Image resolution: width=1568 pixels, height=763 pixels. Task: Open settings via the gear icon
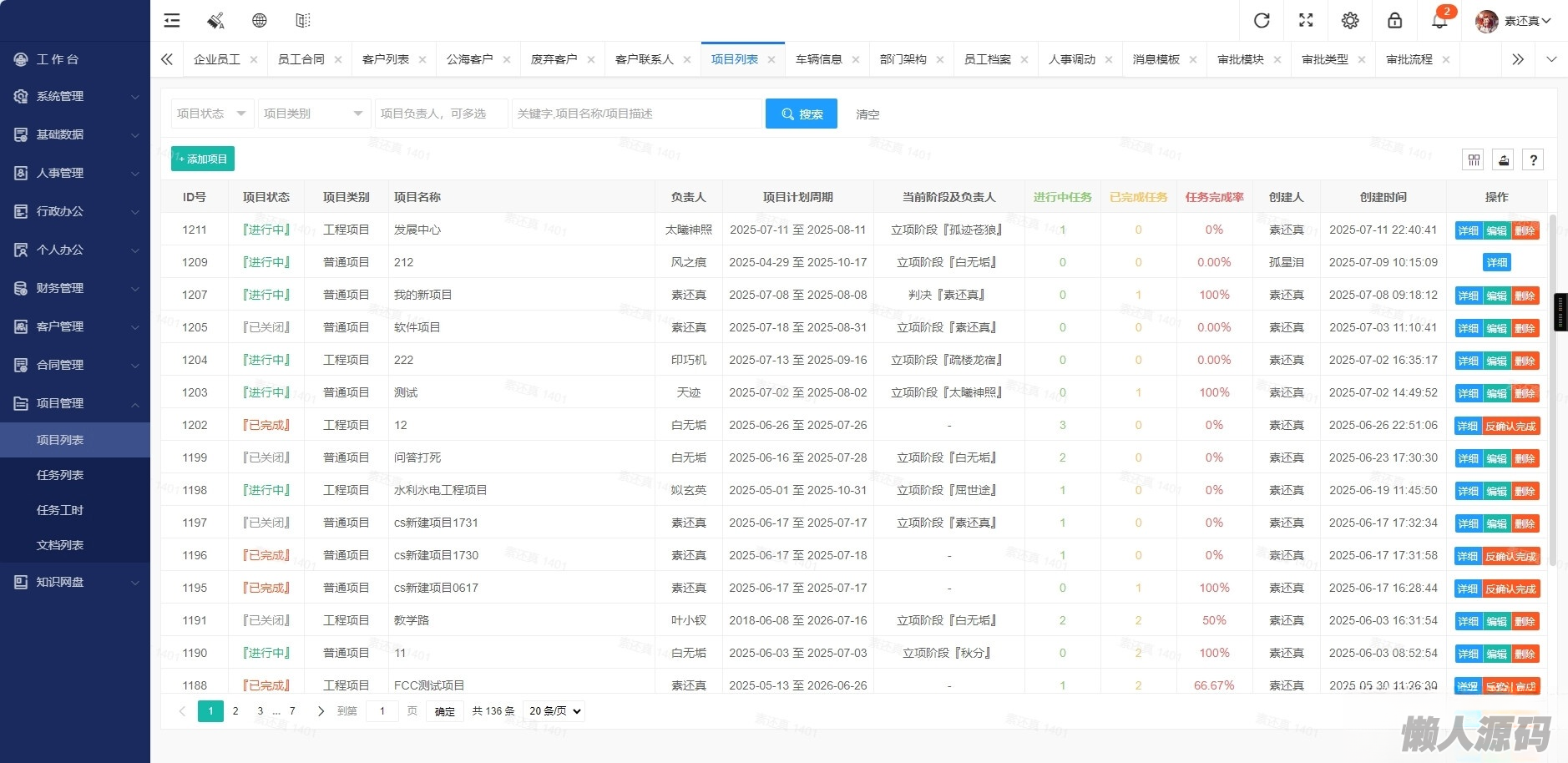[1350, 21]
